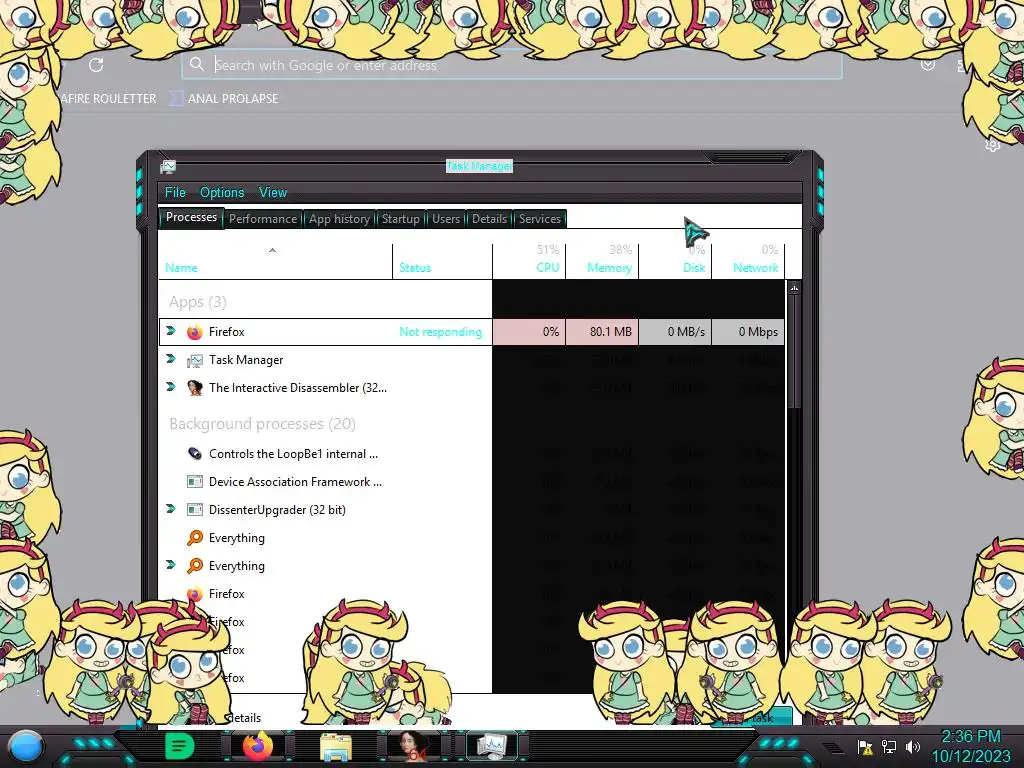Screen dimensions: 1024x768
Task: Click the Firefox 0% CPU cell
Action: (528, 332)
